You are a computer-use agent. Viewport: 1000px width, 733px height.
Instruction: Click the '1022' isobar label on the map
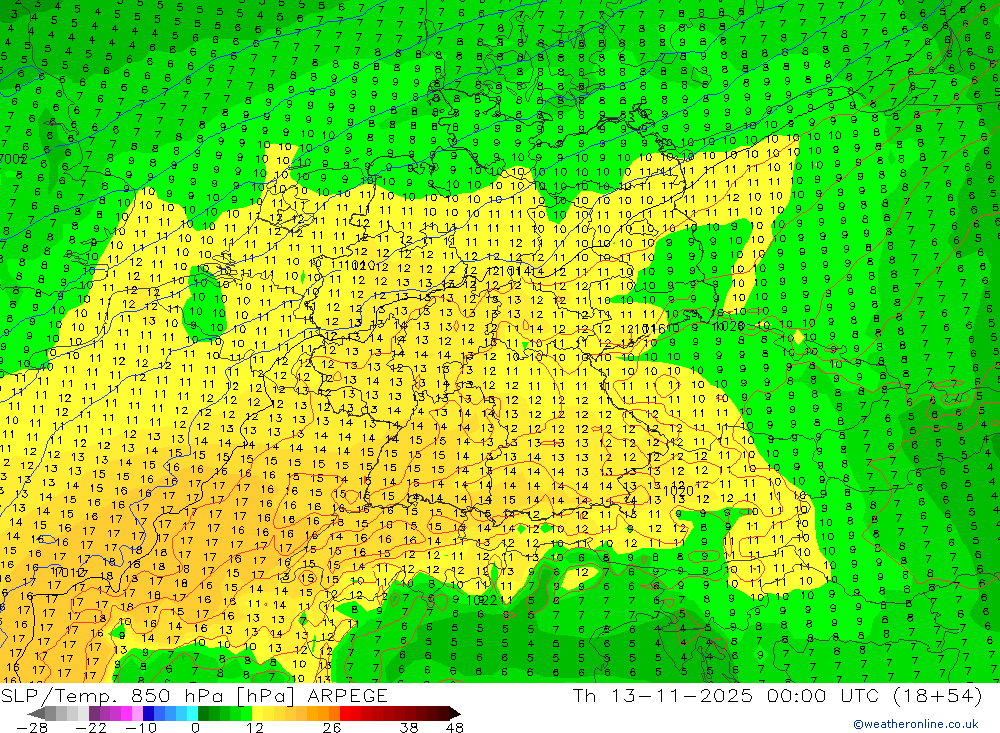pos(482,600)
